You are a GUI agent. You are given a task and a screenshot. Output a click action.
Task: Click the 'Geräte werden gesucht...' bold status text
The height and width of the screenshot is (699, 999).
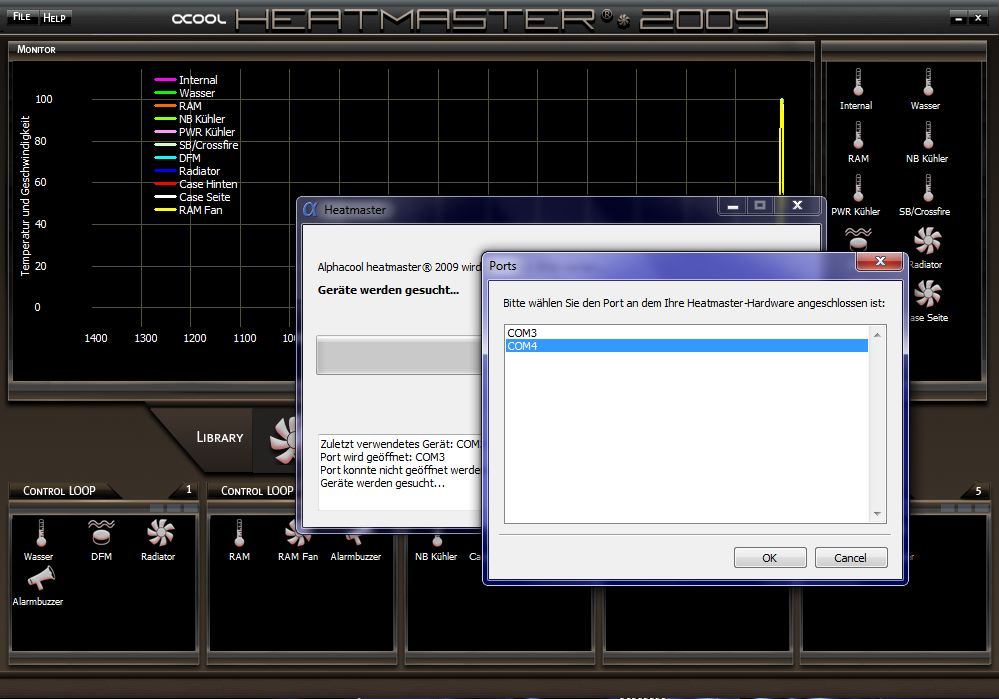pyautogui.click(x=388, y=290)
